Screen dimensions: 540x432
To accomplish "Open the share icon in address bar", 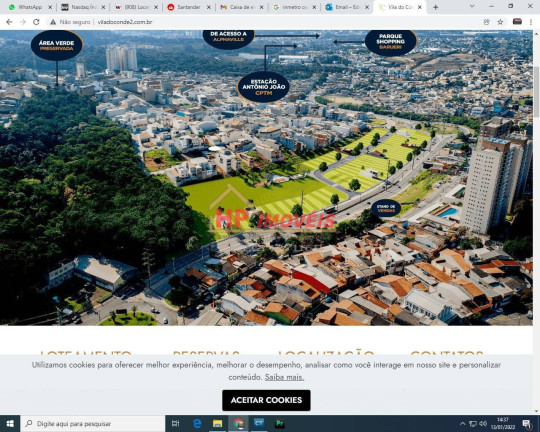I will pyautogui.click(x=487, y=22).
